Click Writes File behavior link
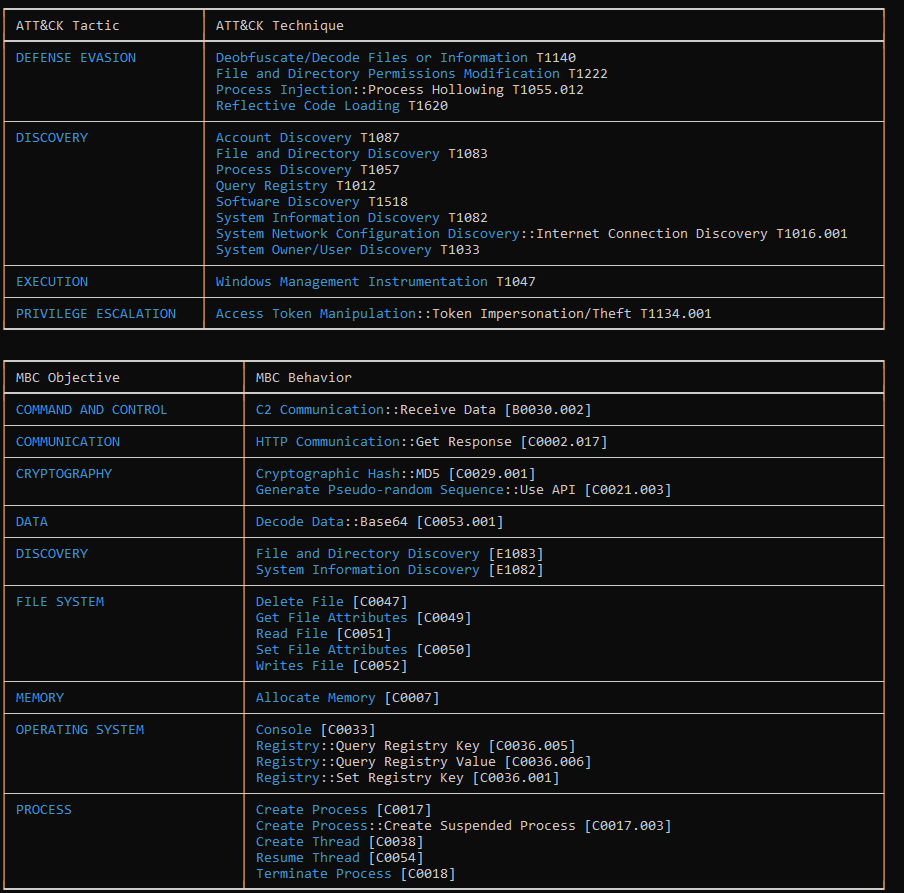This screenshot has height=893, width=904. click(x=299, y=666)
